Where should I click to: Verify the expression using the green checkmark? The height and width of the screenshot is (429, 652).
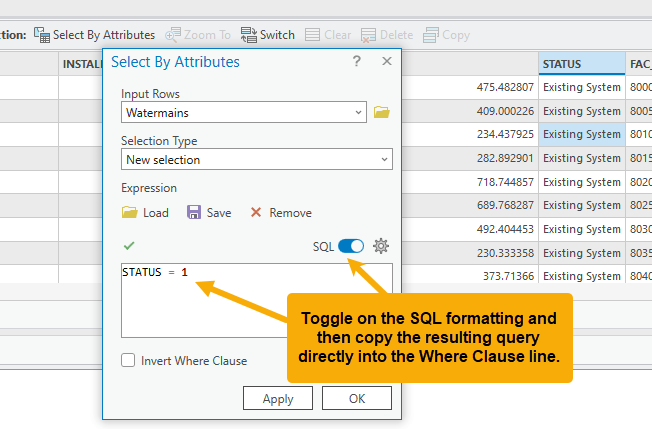click(129, 246)
